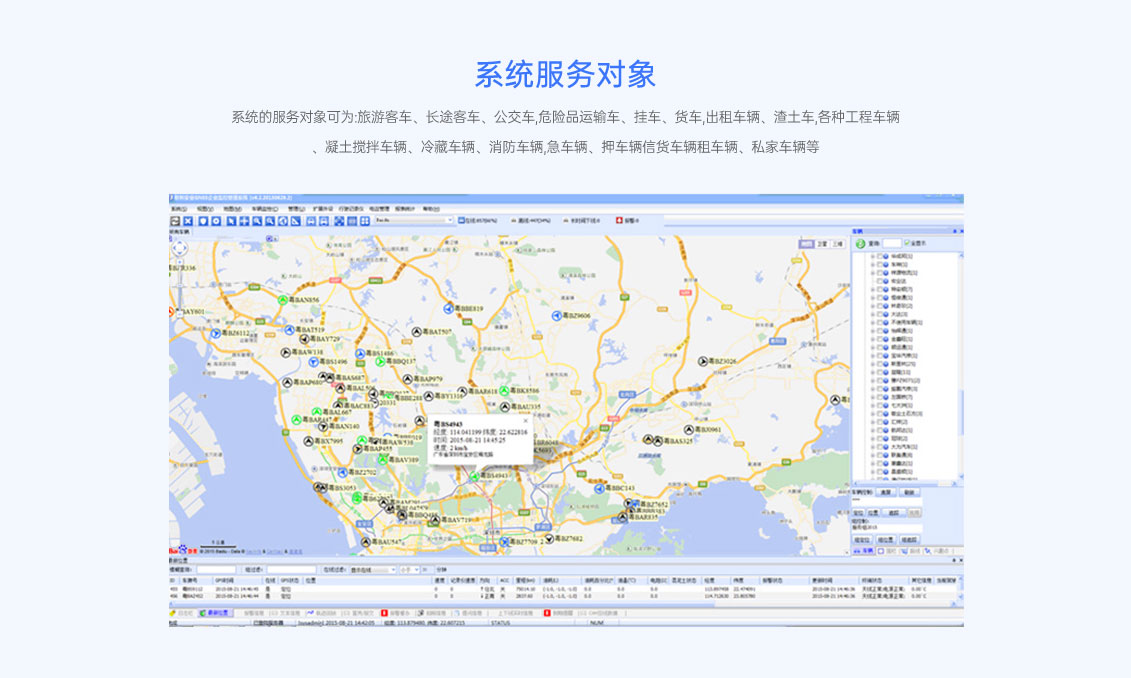1131x678 pixels.
Task: Select the pan cross-arrows map tool
Action: click(x=244, y=221)
